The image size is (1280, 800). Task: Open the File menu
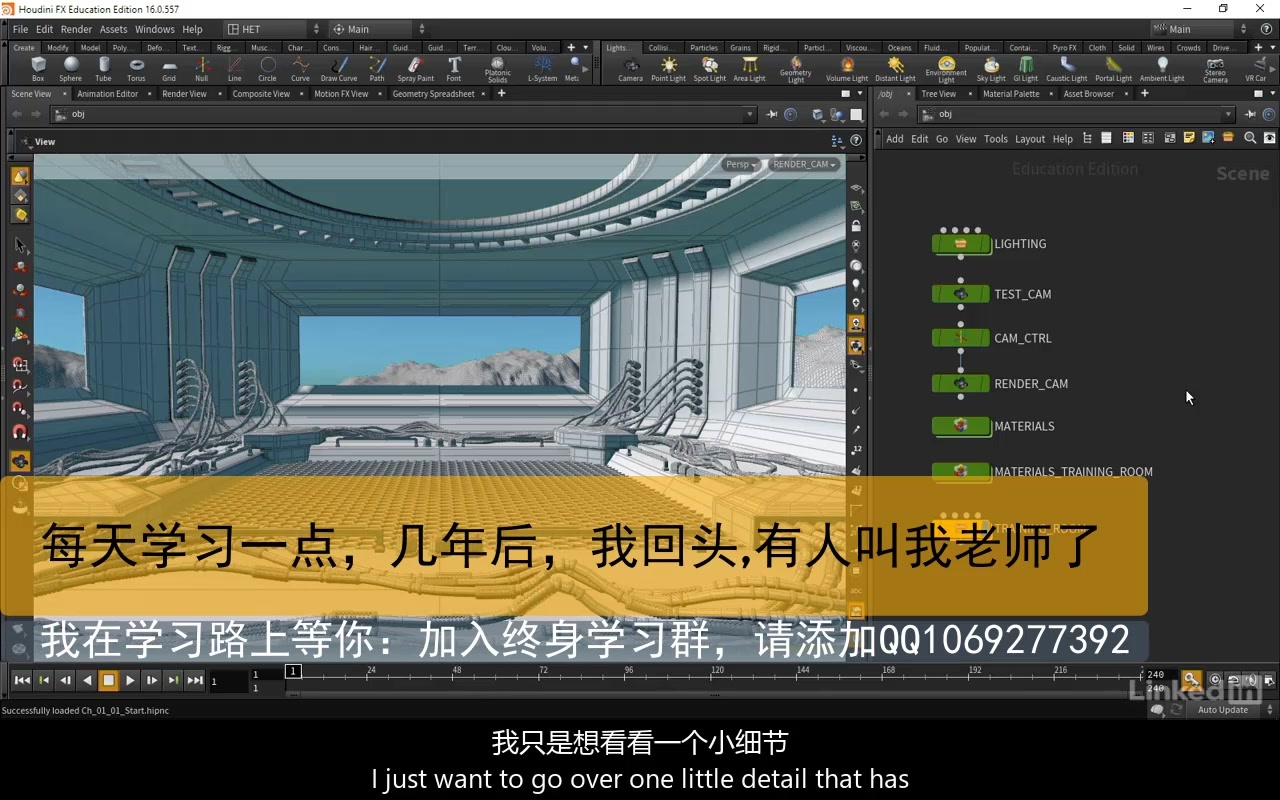(x=20, y=29)
